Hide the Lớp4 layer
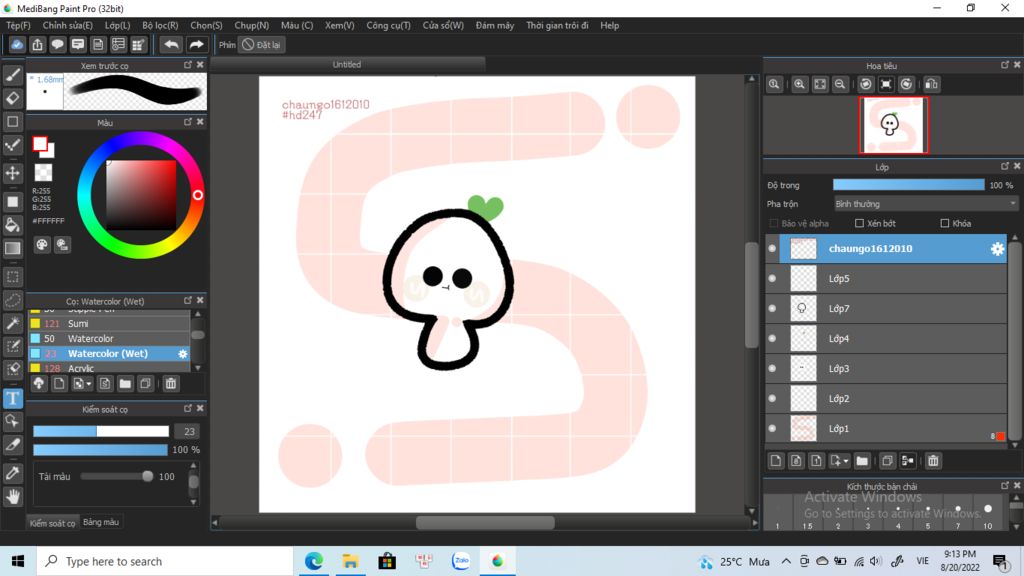Screen dimensions: 1024x576 coord(773,339)
